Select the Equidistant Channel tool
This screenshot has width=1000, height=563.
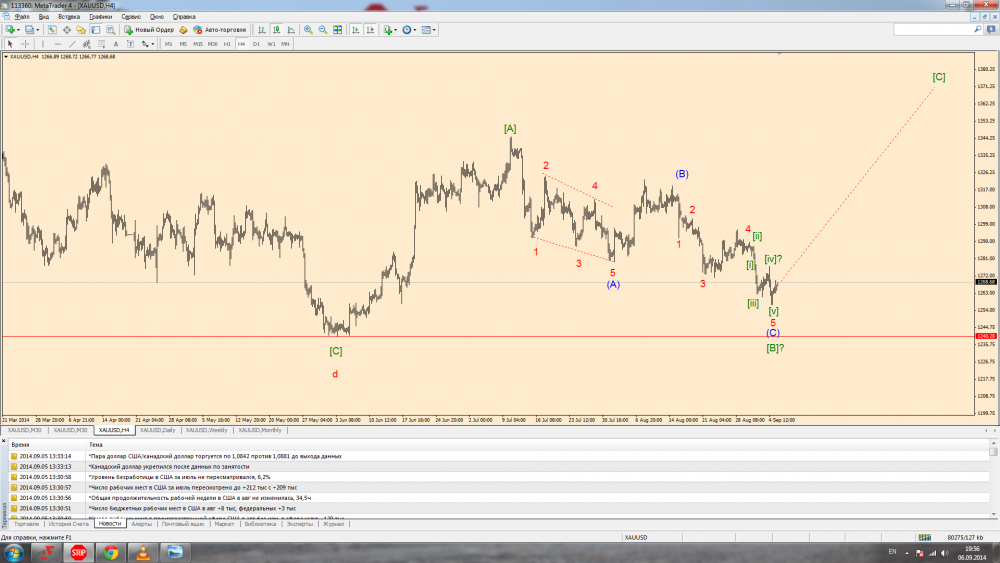[87, 44]
